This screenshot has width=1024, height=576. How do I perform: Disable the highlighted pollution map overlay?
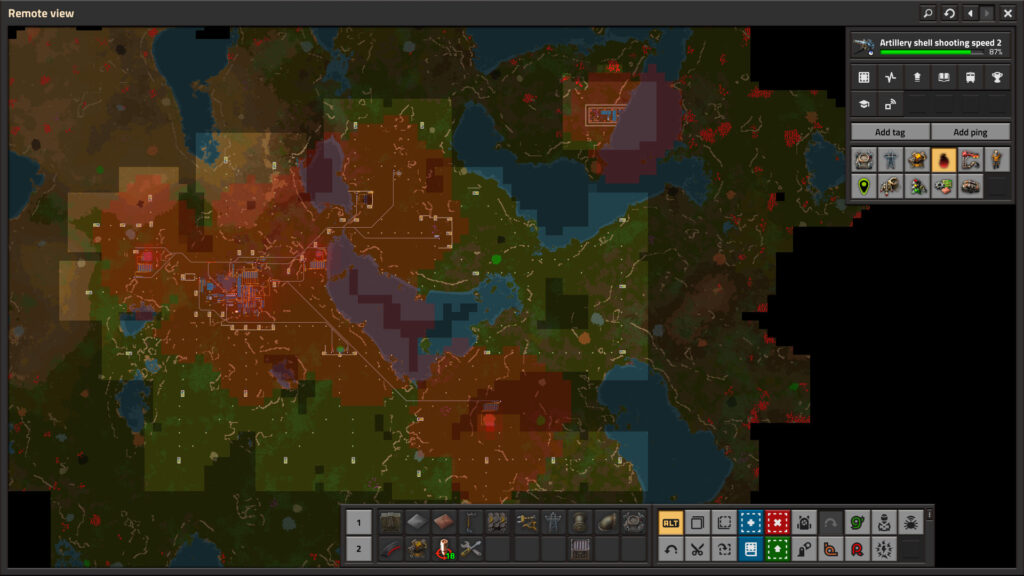[944, 160]
